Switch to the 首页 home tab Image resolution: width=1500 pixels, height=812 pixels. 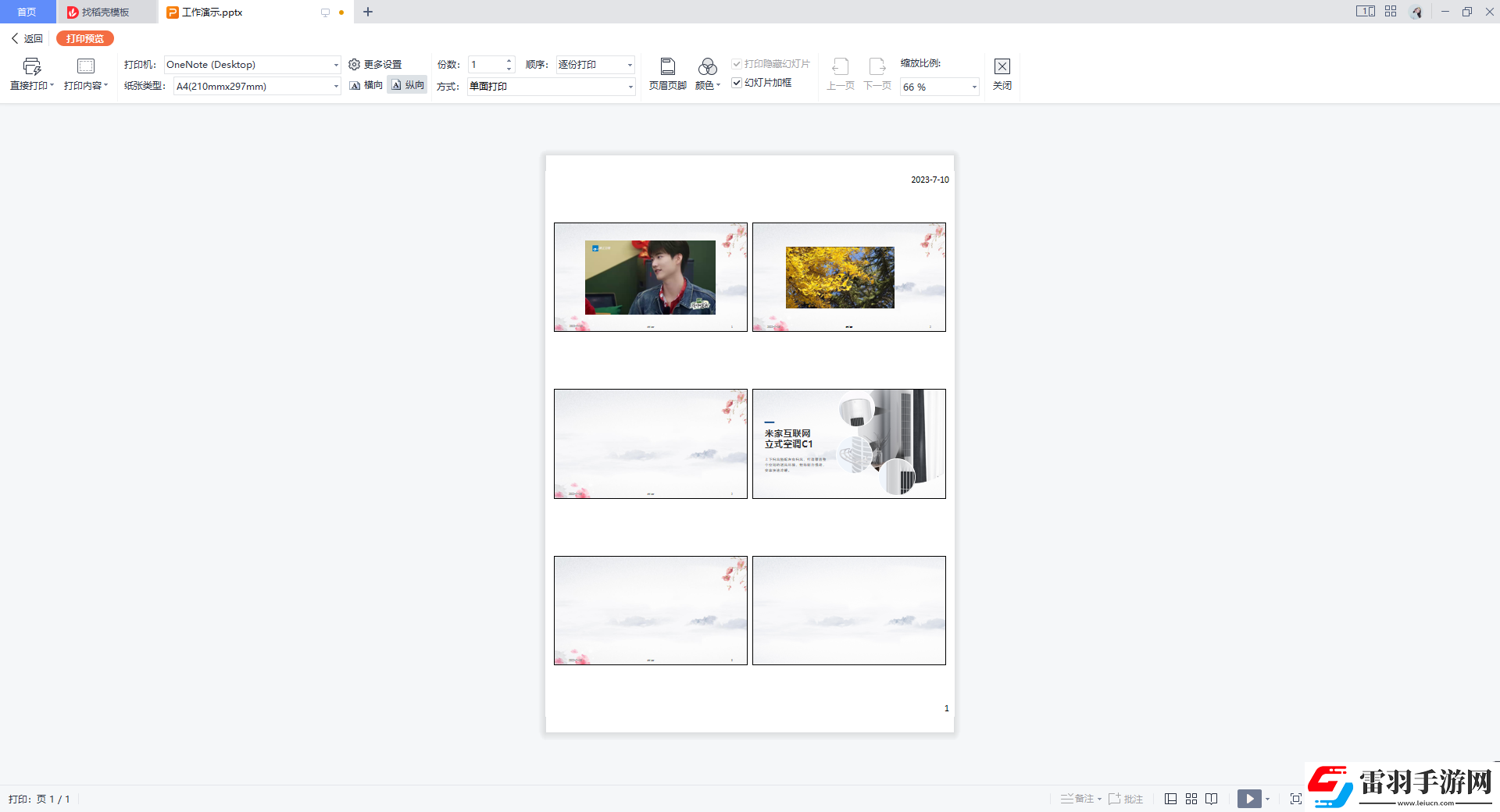point(27,12)
